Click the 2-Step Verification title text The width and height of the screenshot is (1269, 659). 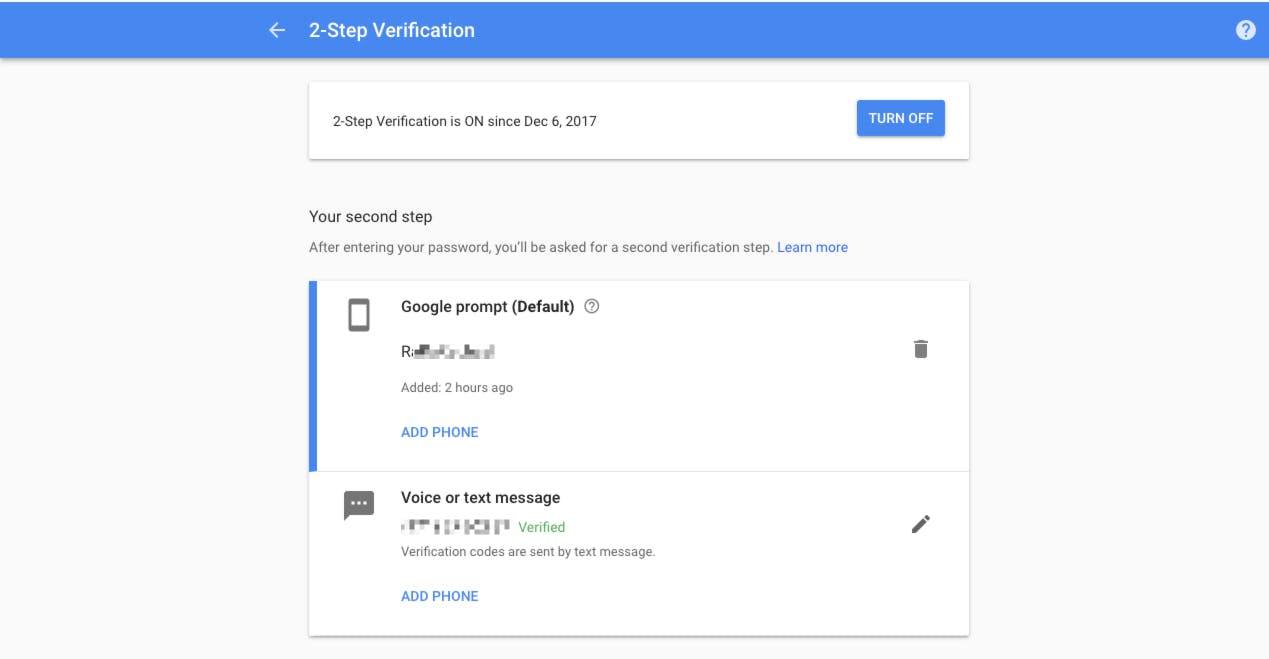point(389,30)
